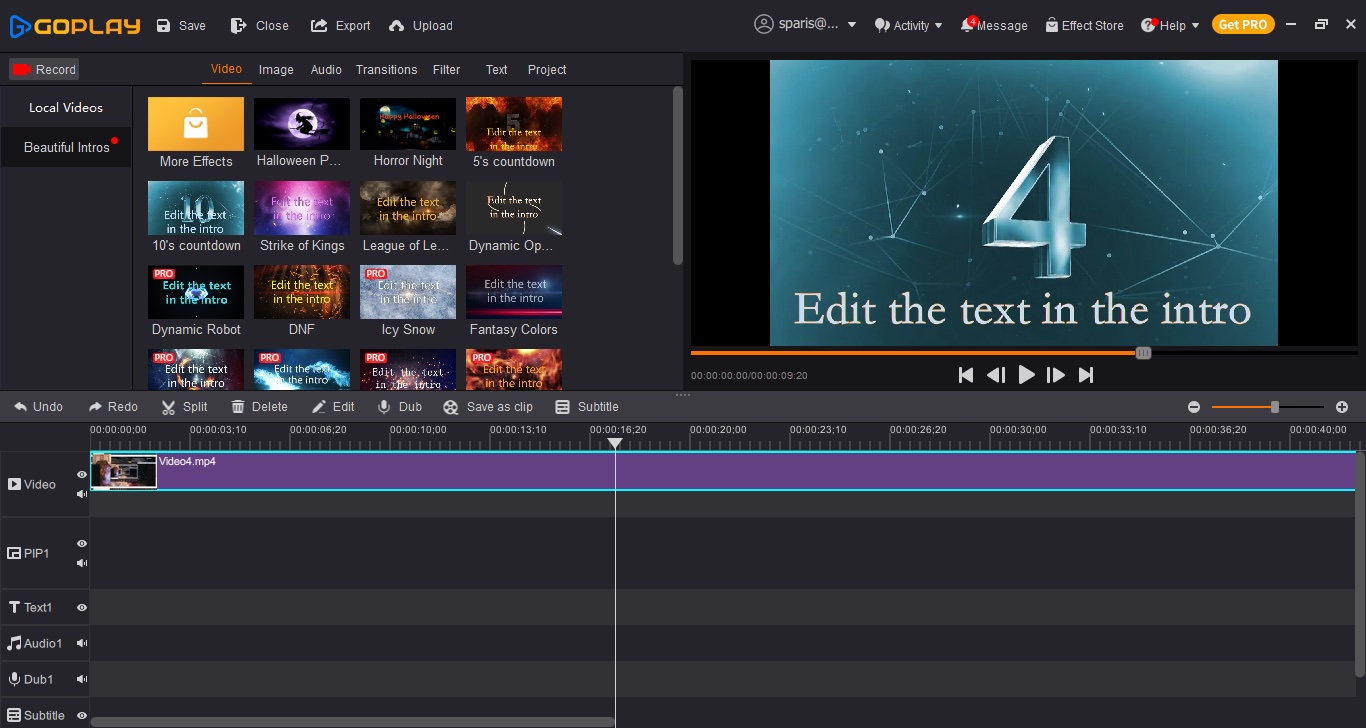The width and height of the screenshot is (1366, 728).
Task: Click the Split scissors tool
Action: click(169, 407)
